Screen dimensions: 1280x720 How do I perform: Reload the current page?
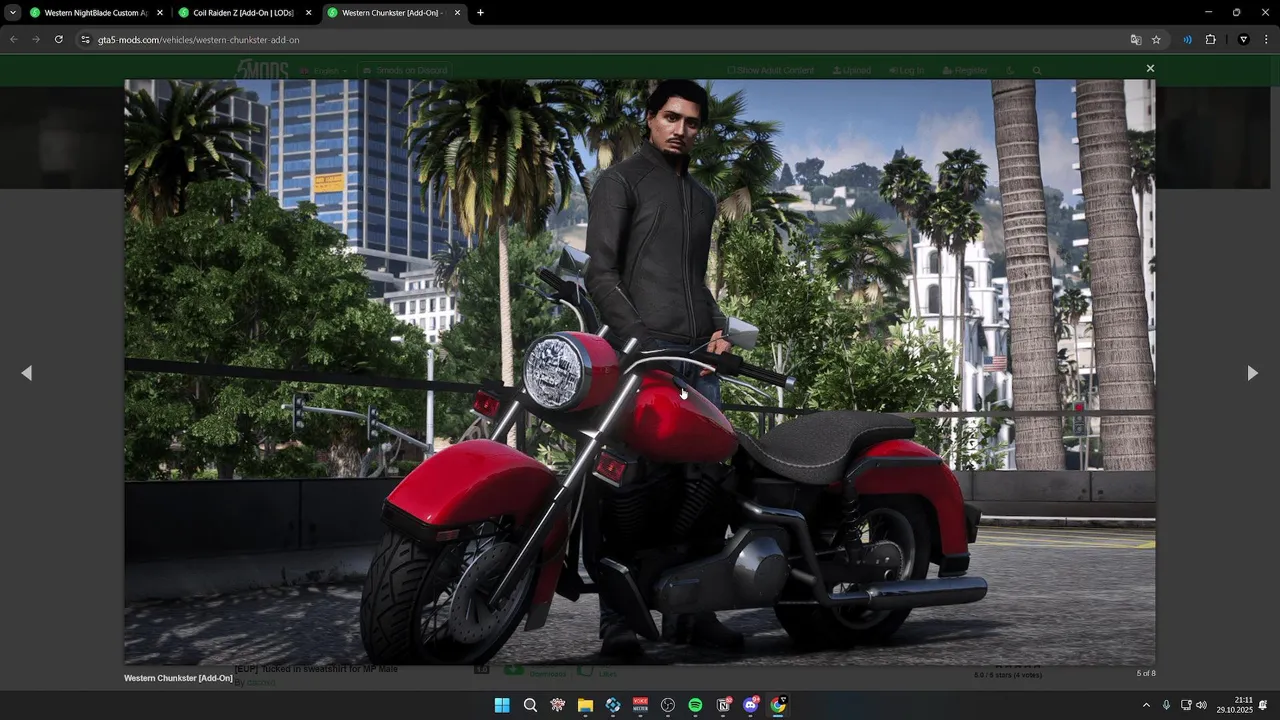click(59, 40)
